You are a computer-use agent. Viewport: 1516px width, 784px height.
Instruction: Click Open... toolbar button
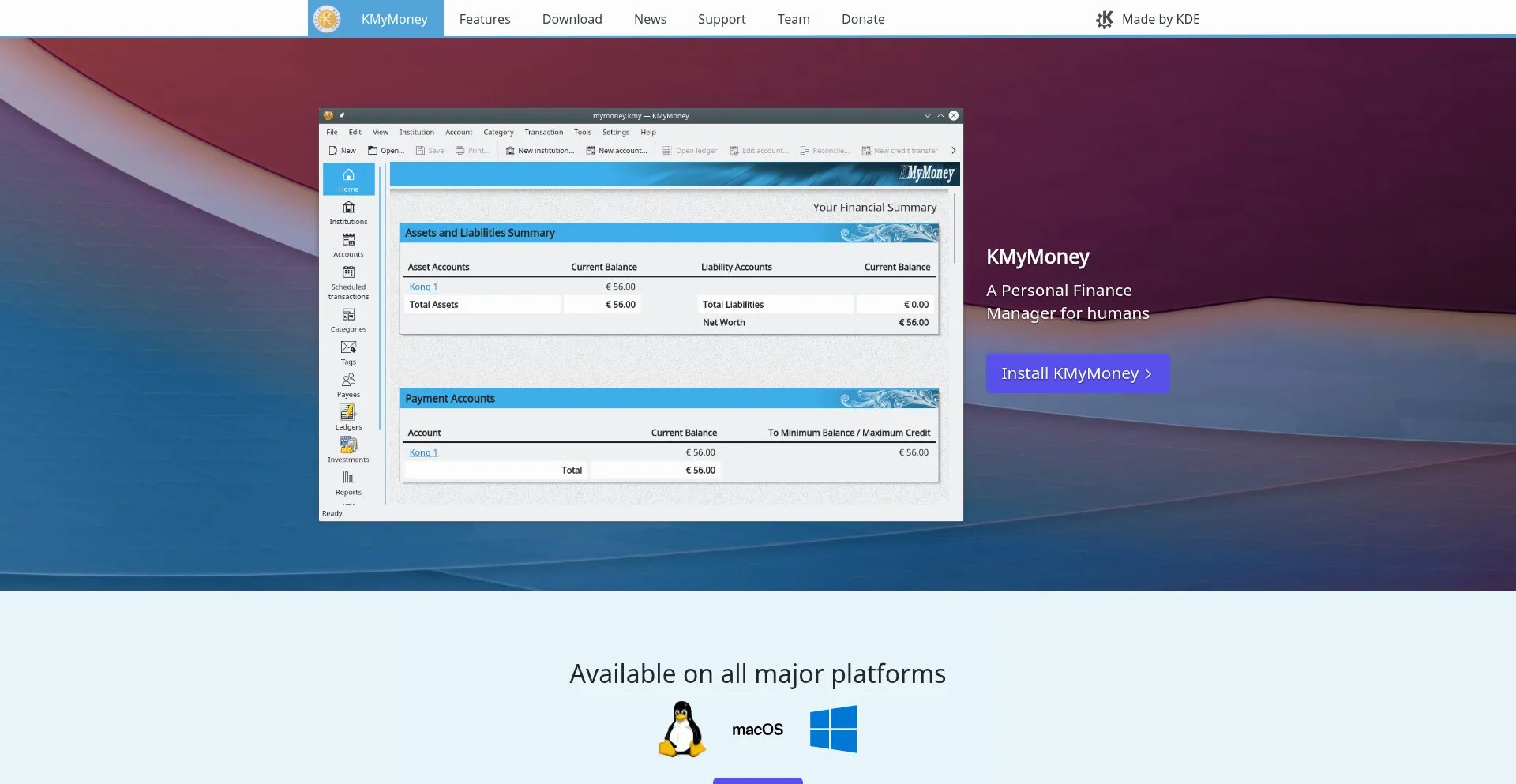click(x=385, y=150)
